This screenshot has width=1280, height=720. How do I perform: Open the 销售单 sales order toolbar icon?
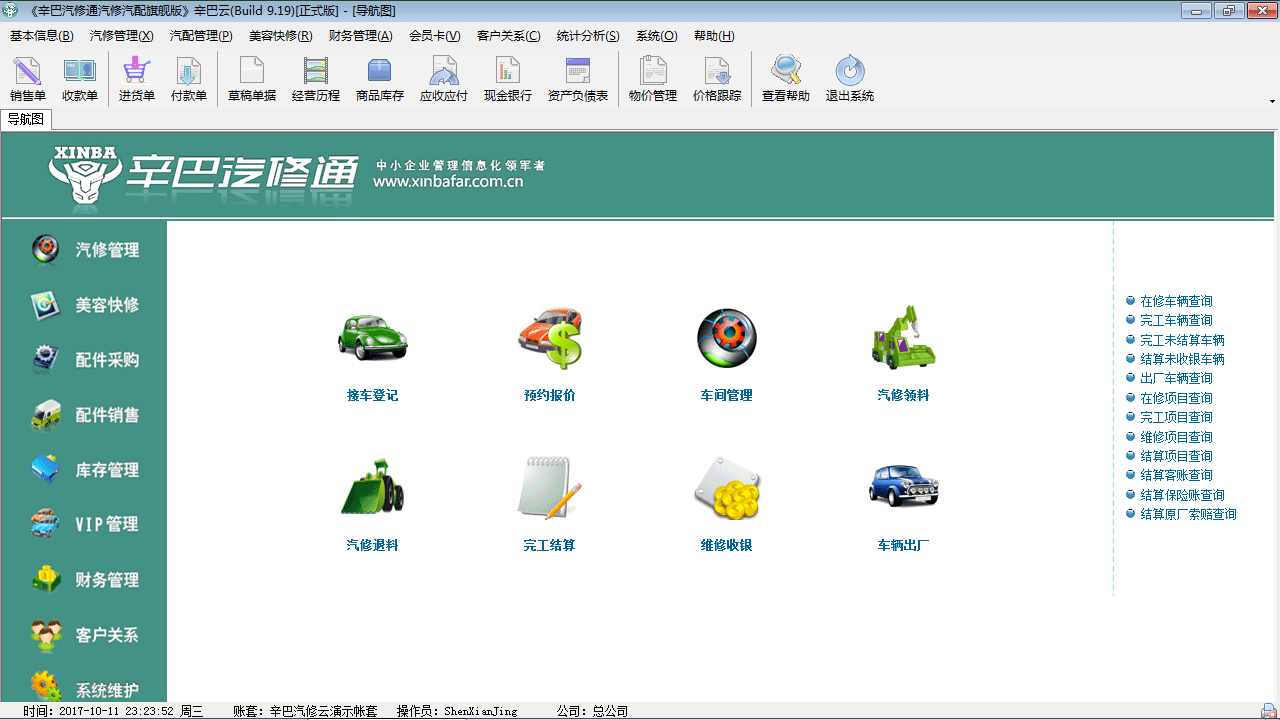[x=28, y=79]
